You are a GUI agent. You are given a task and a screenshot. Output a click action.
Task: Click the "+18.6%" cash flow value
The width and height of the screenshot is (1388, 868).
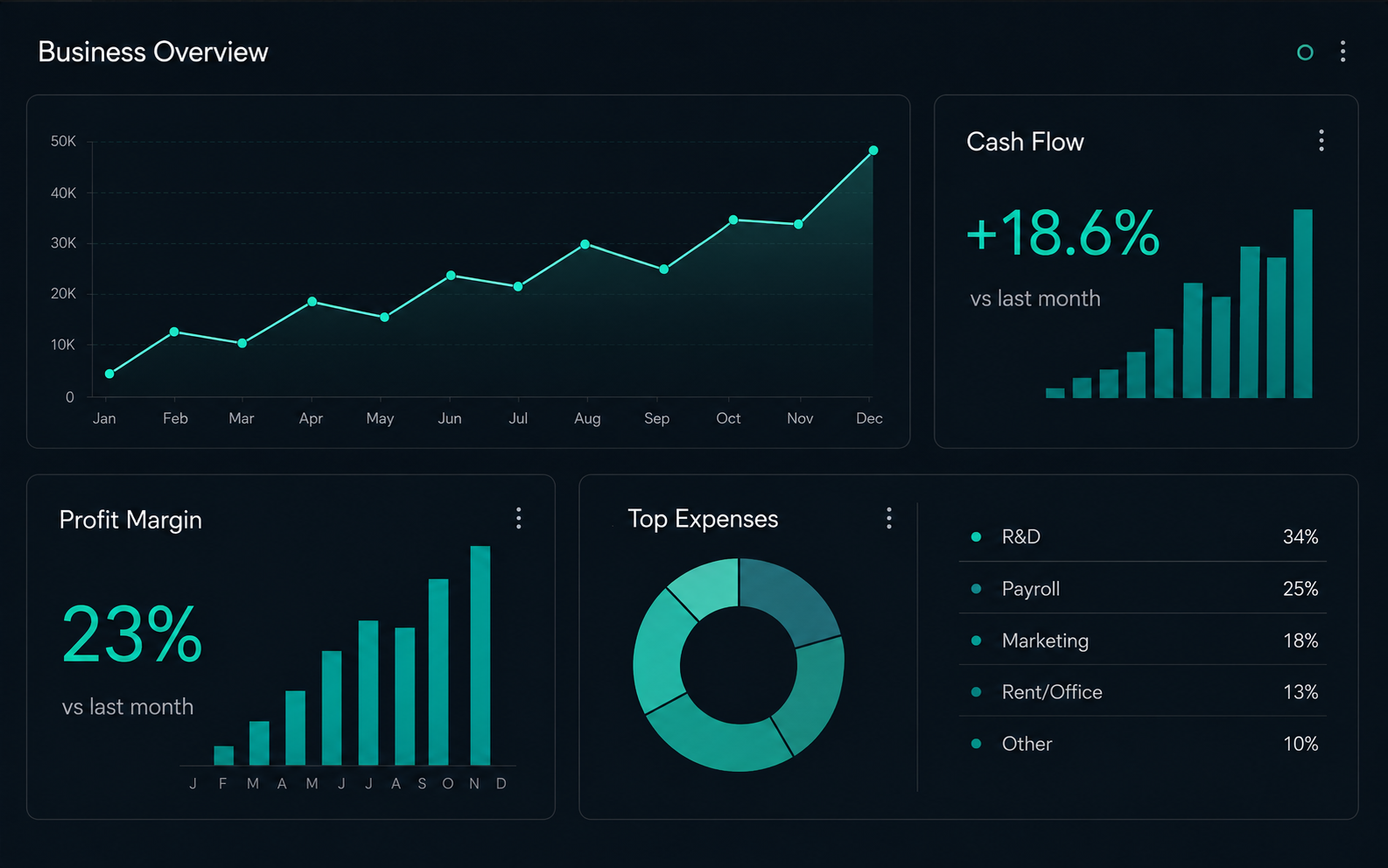[x=1063, y=234]
